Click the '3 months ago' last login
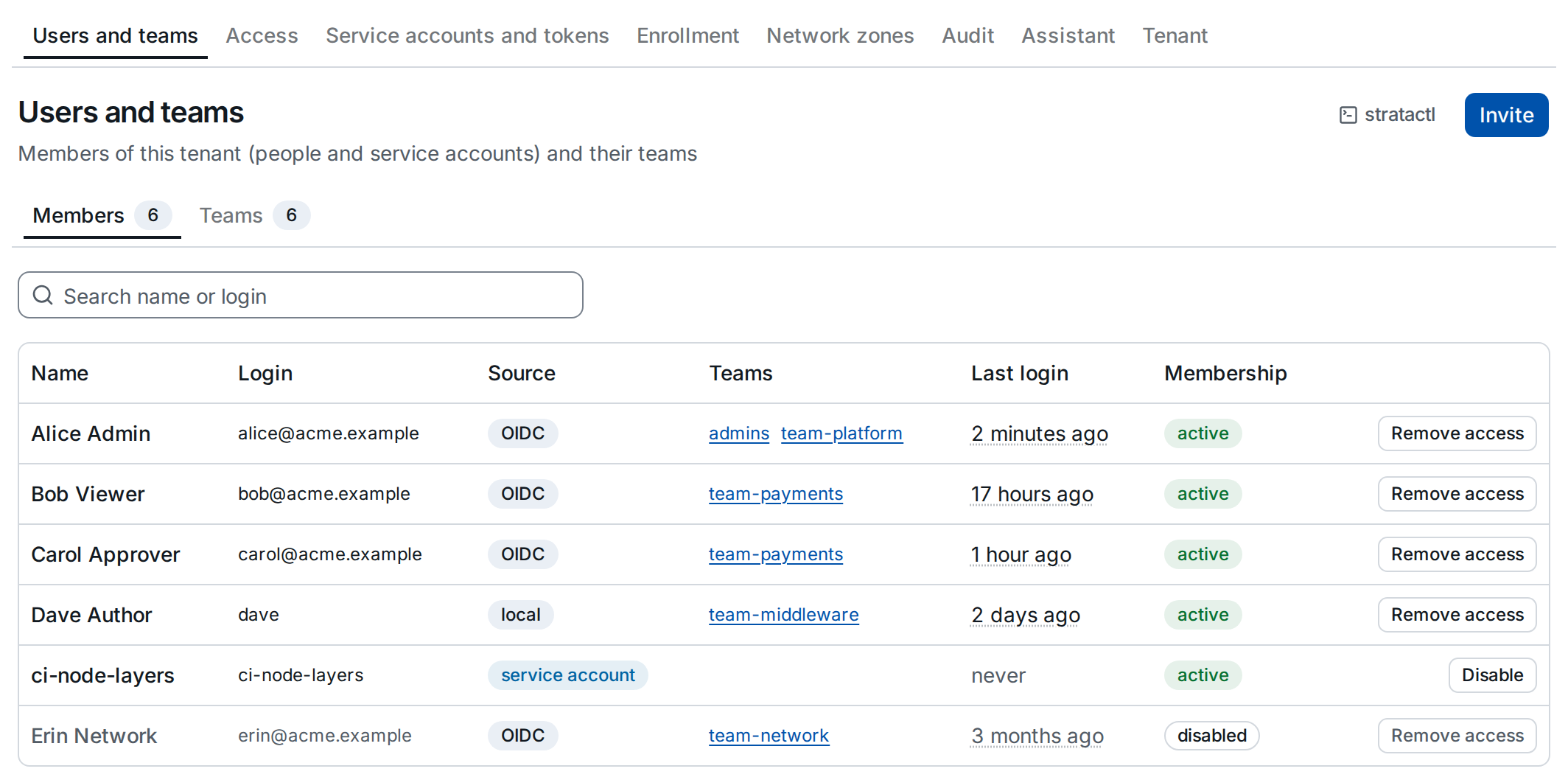The image size is (1568, 777). pyautogui.click(x=1037, y=736)
